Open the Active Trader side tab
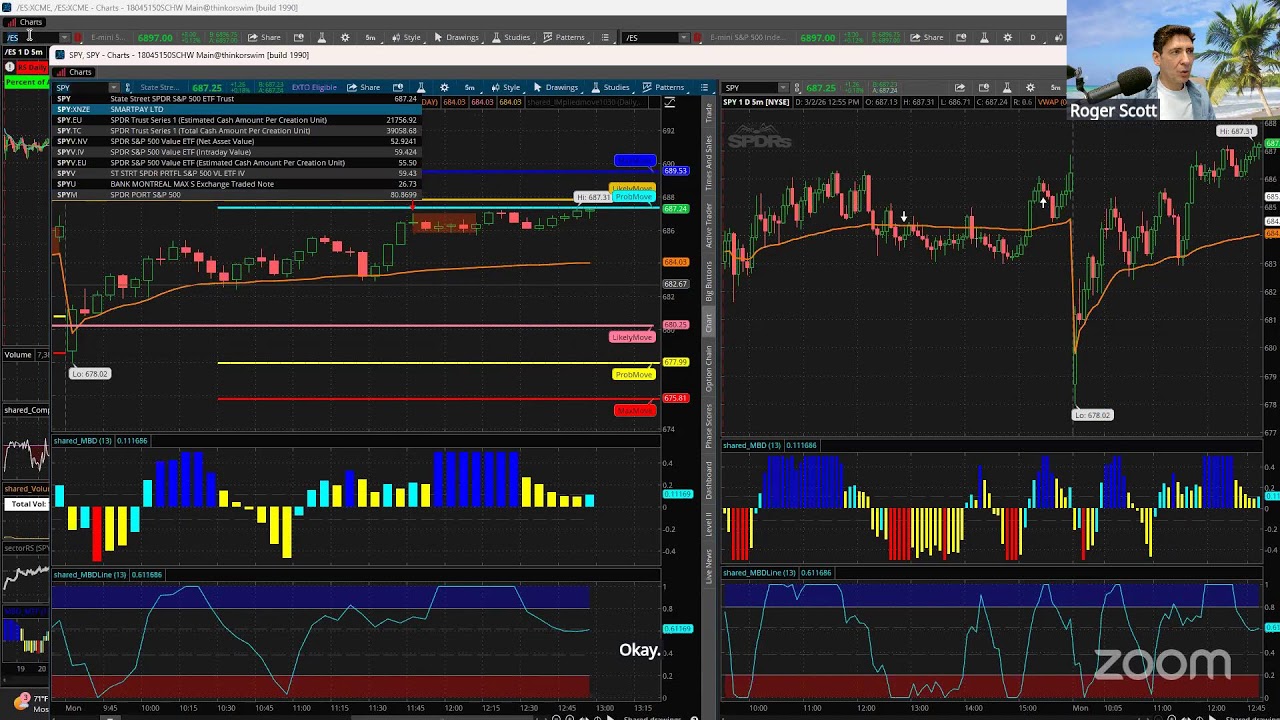The height and width of the screenshot is (720, 1280). (709, 224)
